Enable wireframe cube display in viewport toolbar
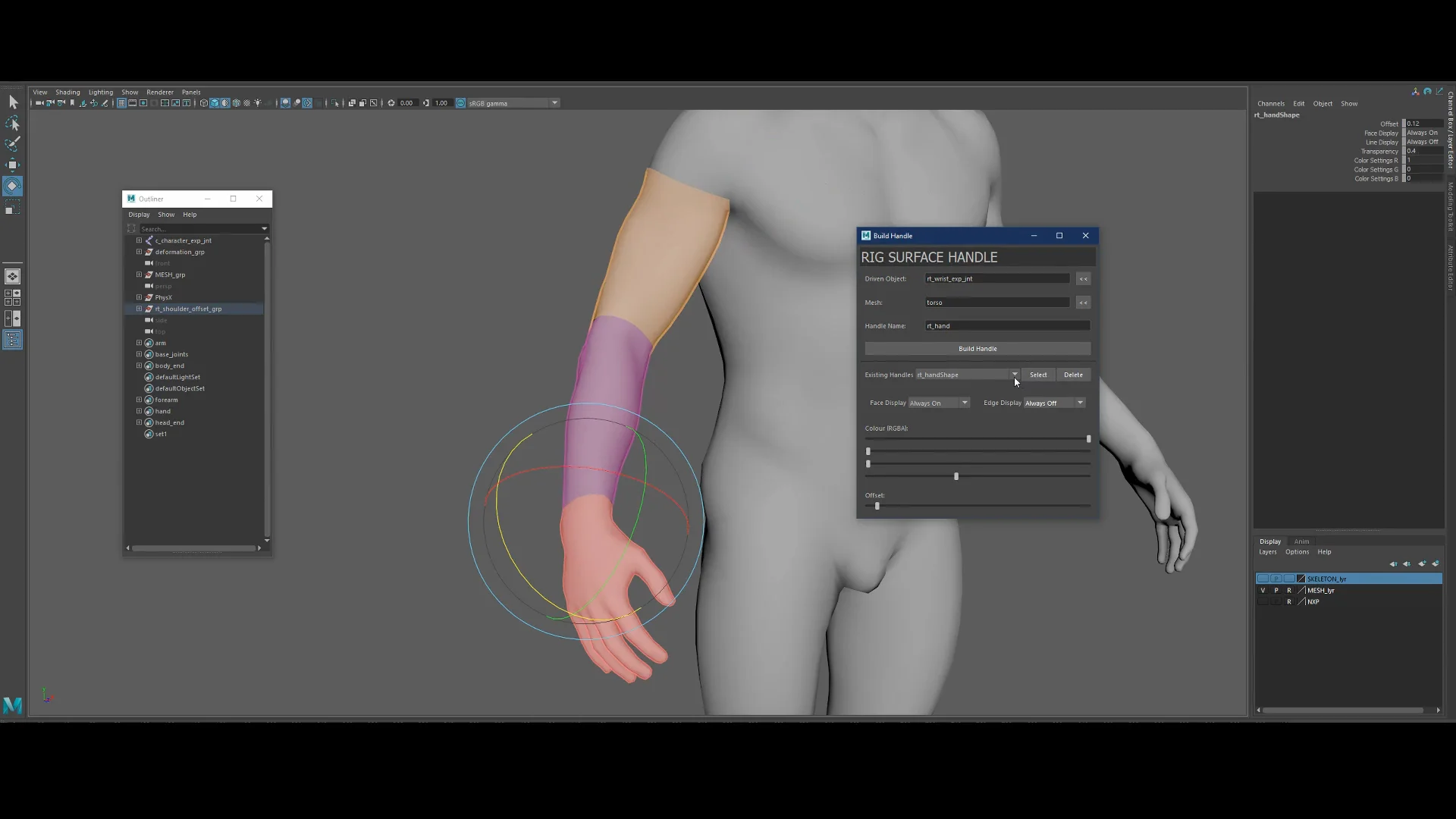This screenshot has height=819, width=1456. click(204, 103)
